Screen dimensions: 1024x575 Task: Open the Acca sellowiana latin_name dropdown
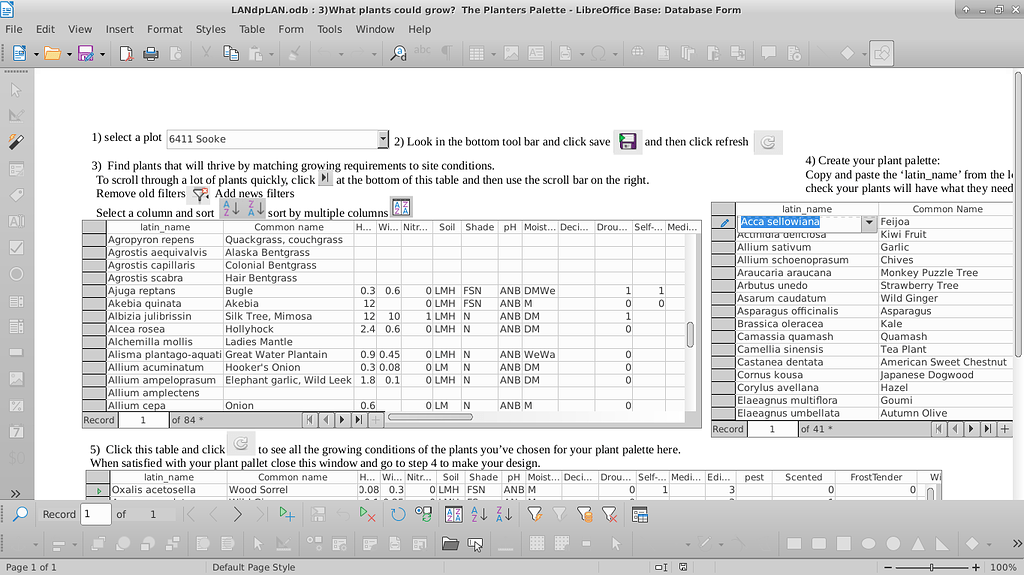pyautogui.click(x=869, y=222)
